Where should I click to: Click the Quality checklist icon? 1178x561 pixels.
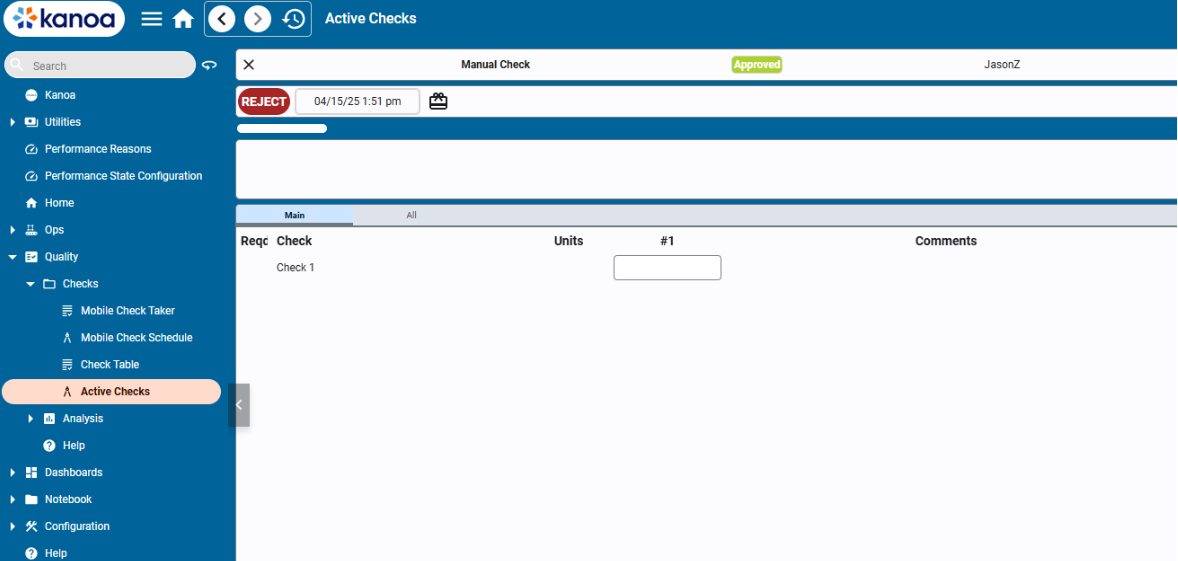tap(32, 257)
